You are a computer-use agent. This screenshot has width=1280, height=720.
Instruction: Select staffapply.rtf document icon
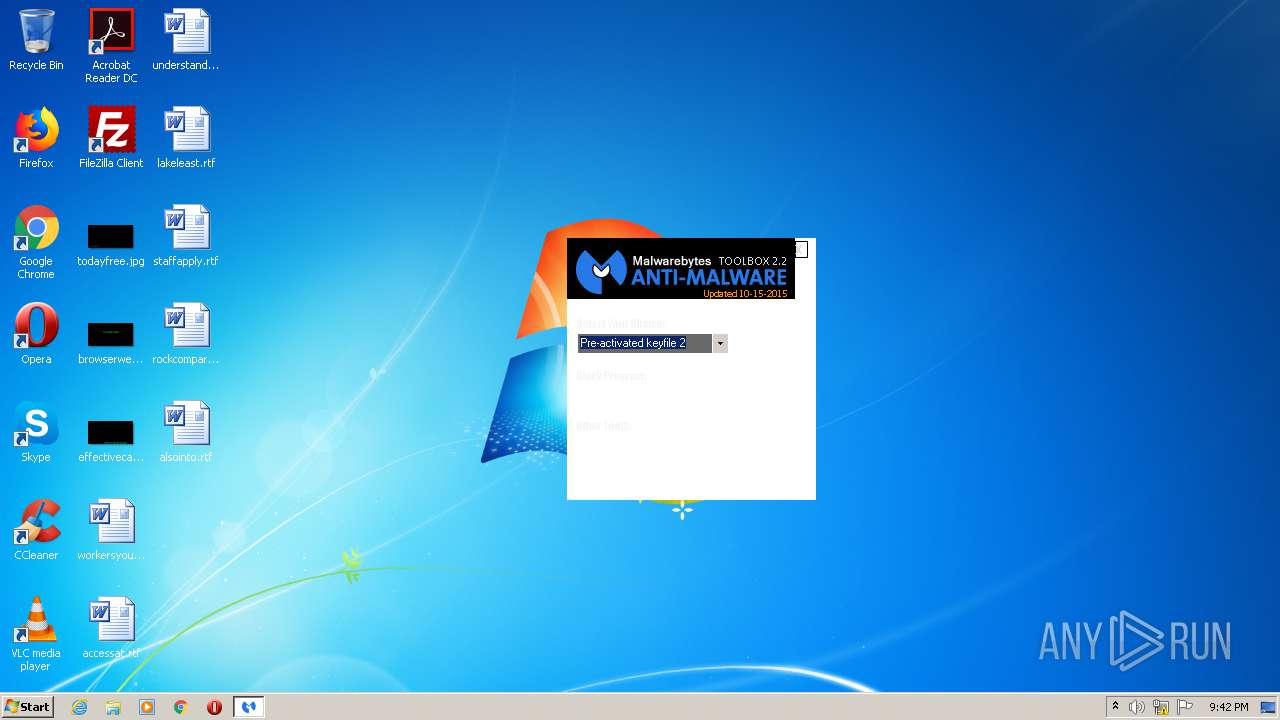(186, 236)
